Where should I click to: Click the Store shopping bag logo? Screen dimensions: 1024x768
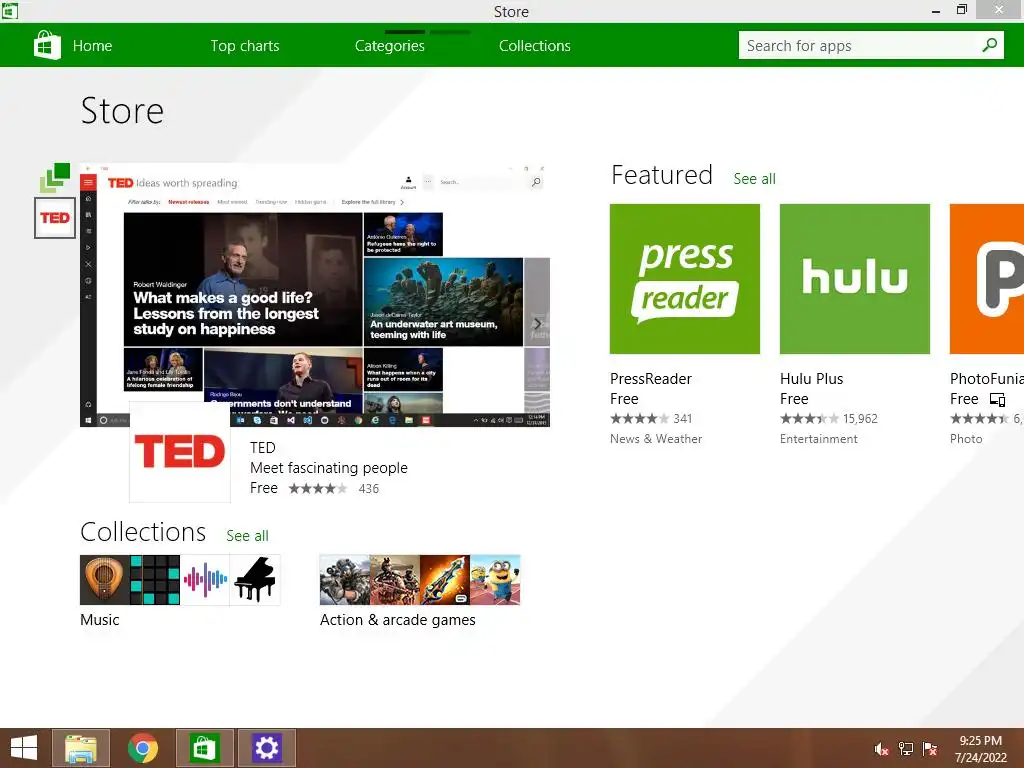(x=47, y=45)
